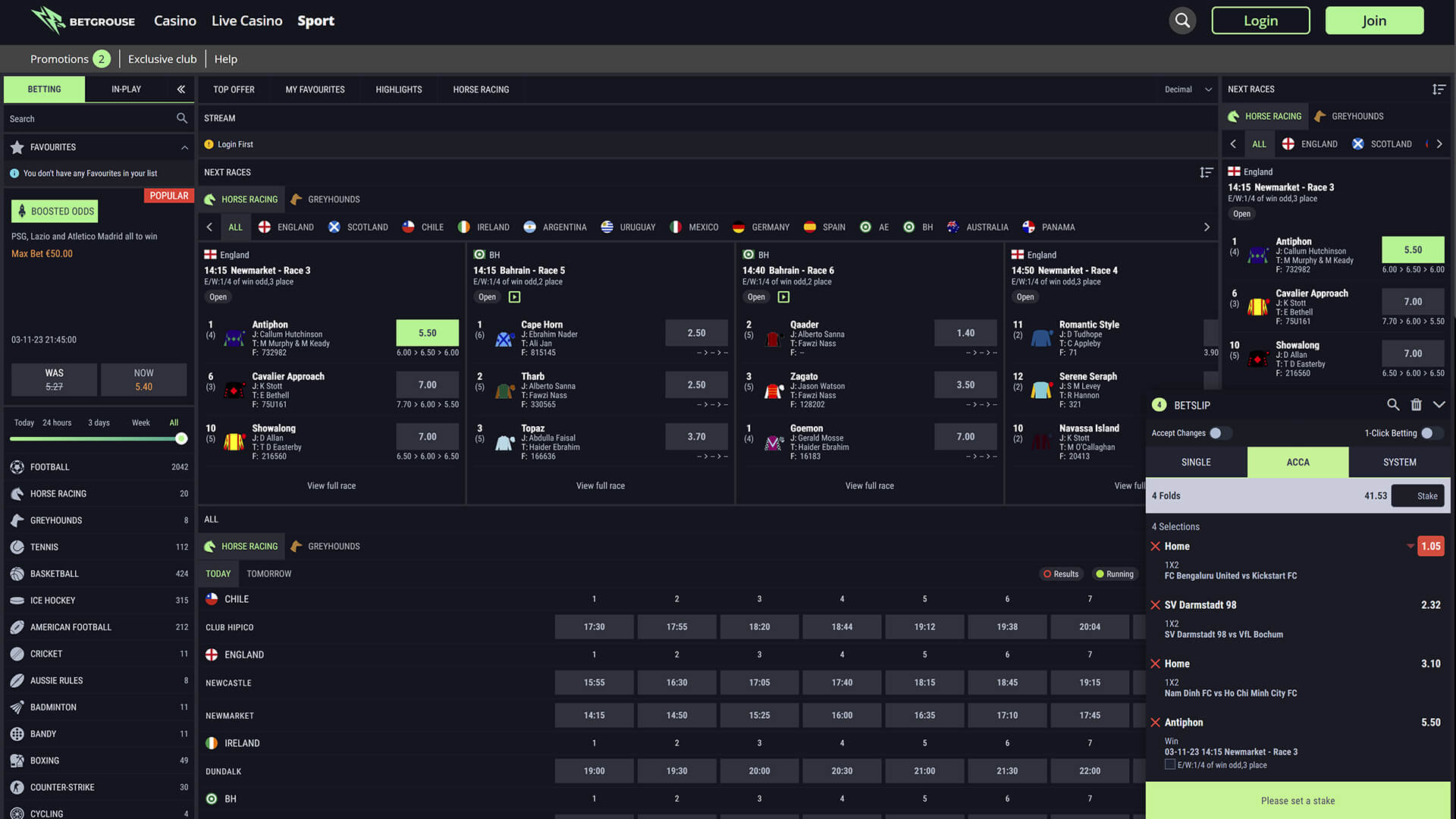The image size is (1456, 819).
Task: Select TOMORROW racing tab
Action: click(268, 574)
